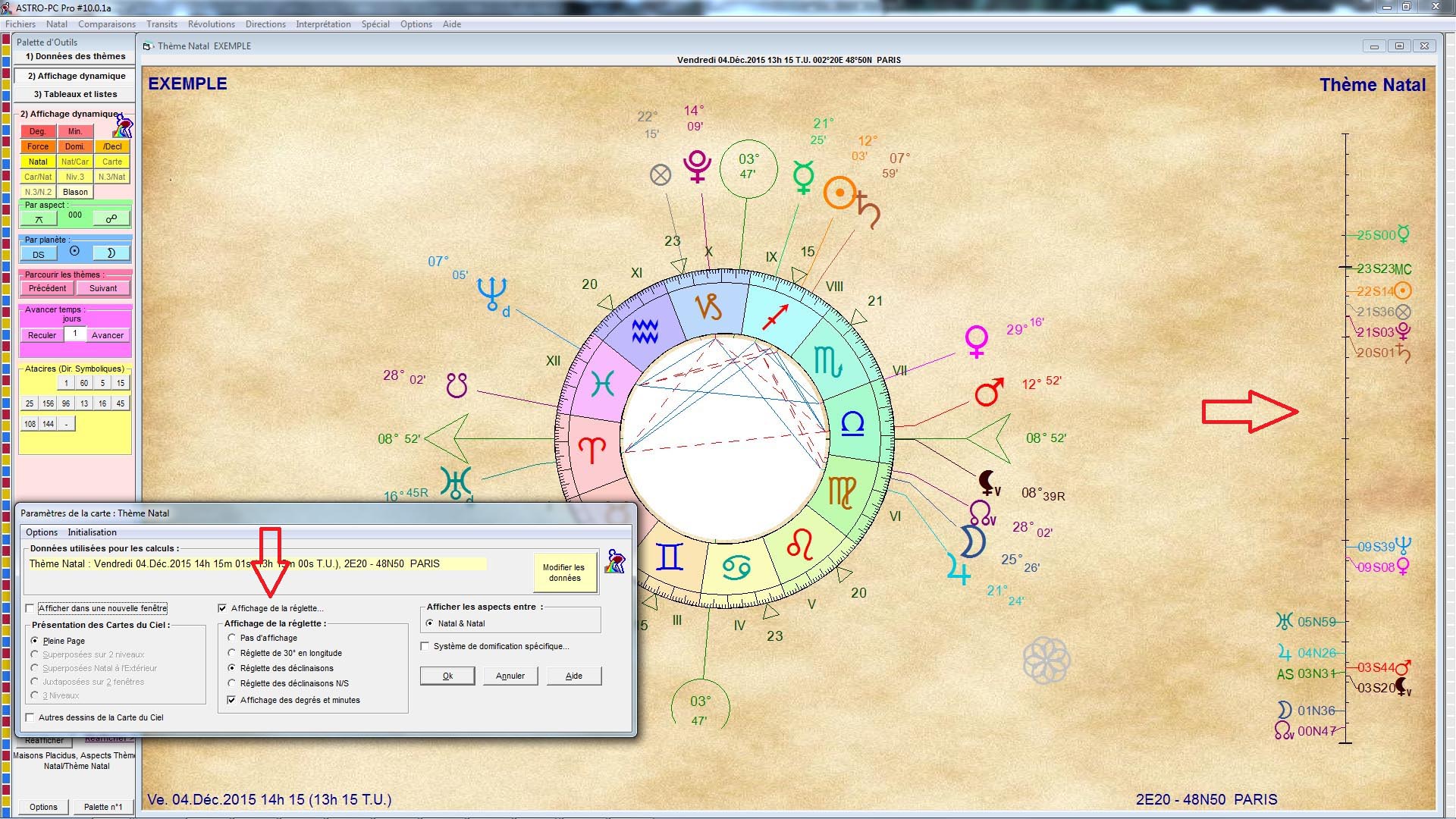Click the Sun symbol on the chart
This screenshot has height=819, width=1456.
839,193
